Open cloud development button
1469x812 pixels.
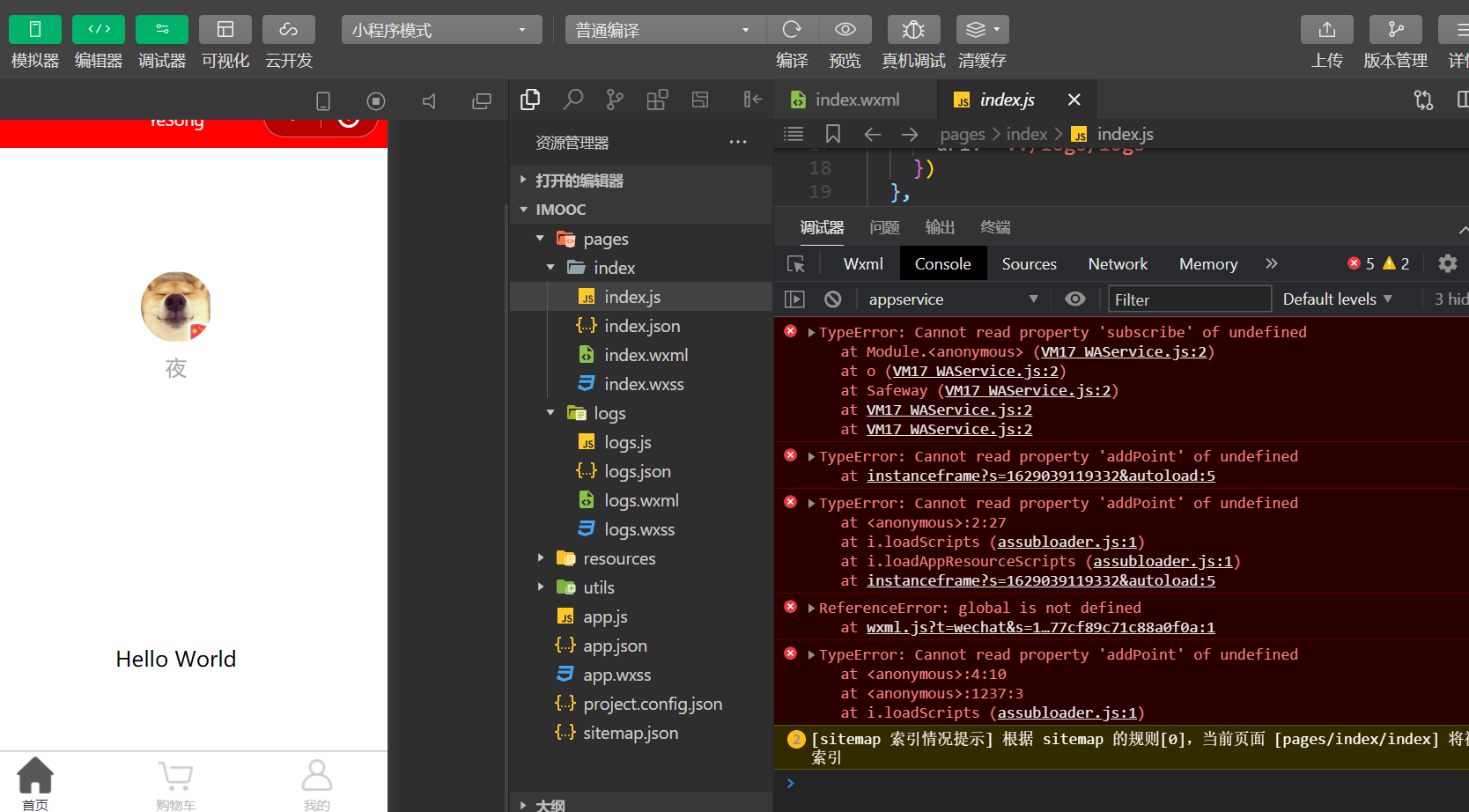pos(289,29)
